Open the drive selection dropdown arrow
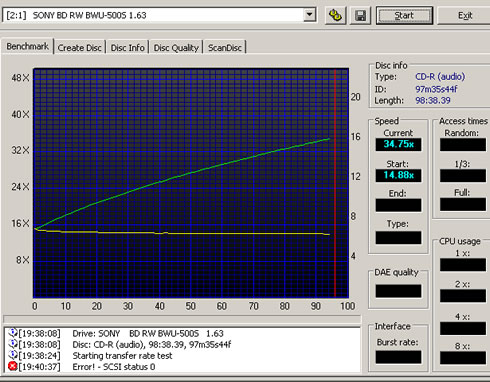The height and width of the screenshot is (382, 490). pyautogui.click(x=310, y=15)
